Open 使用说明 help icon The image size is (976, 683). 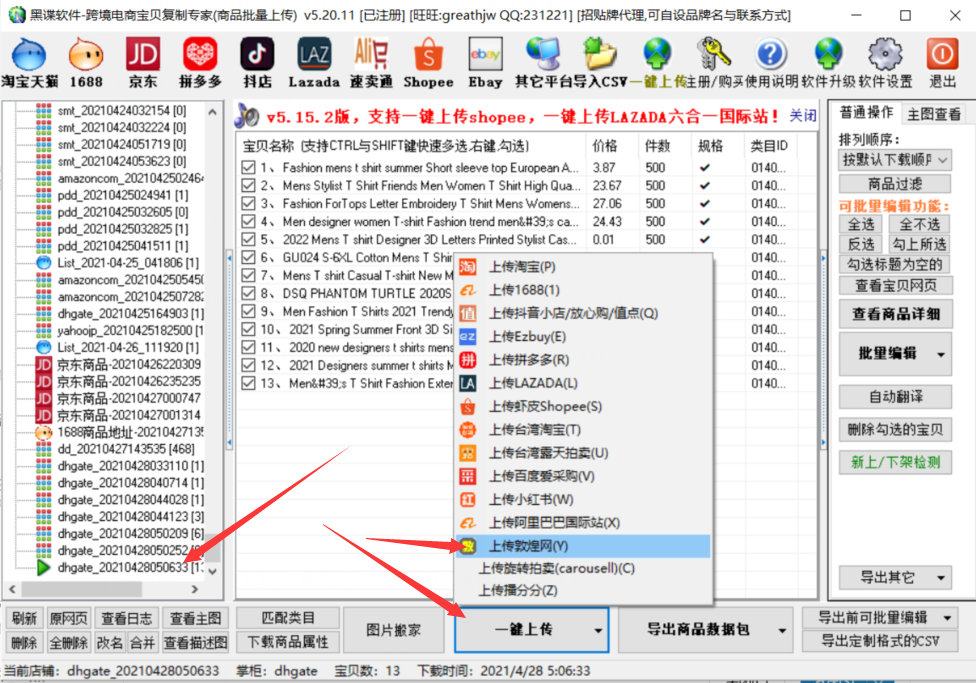pos(771,62)
